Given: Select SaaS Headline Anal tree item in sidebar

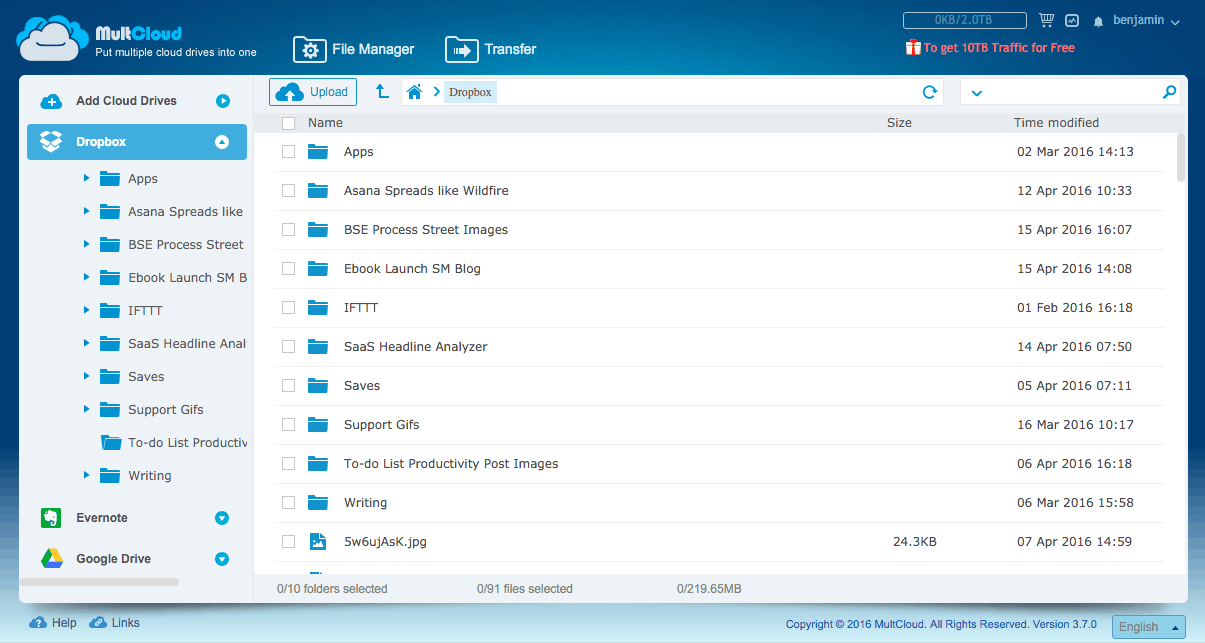Looking at the screenshot, I should pyautogui.click(x=187, y=343).
